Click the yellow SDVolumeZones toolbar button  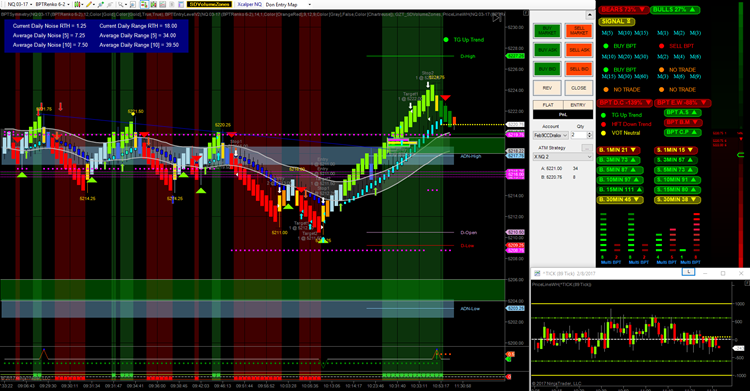click(x=209, y=4)
